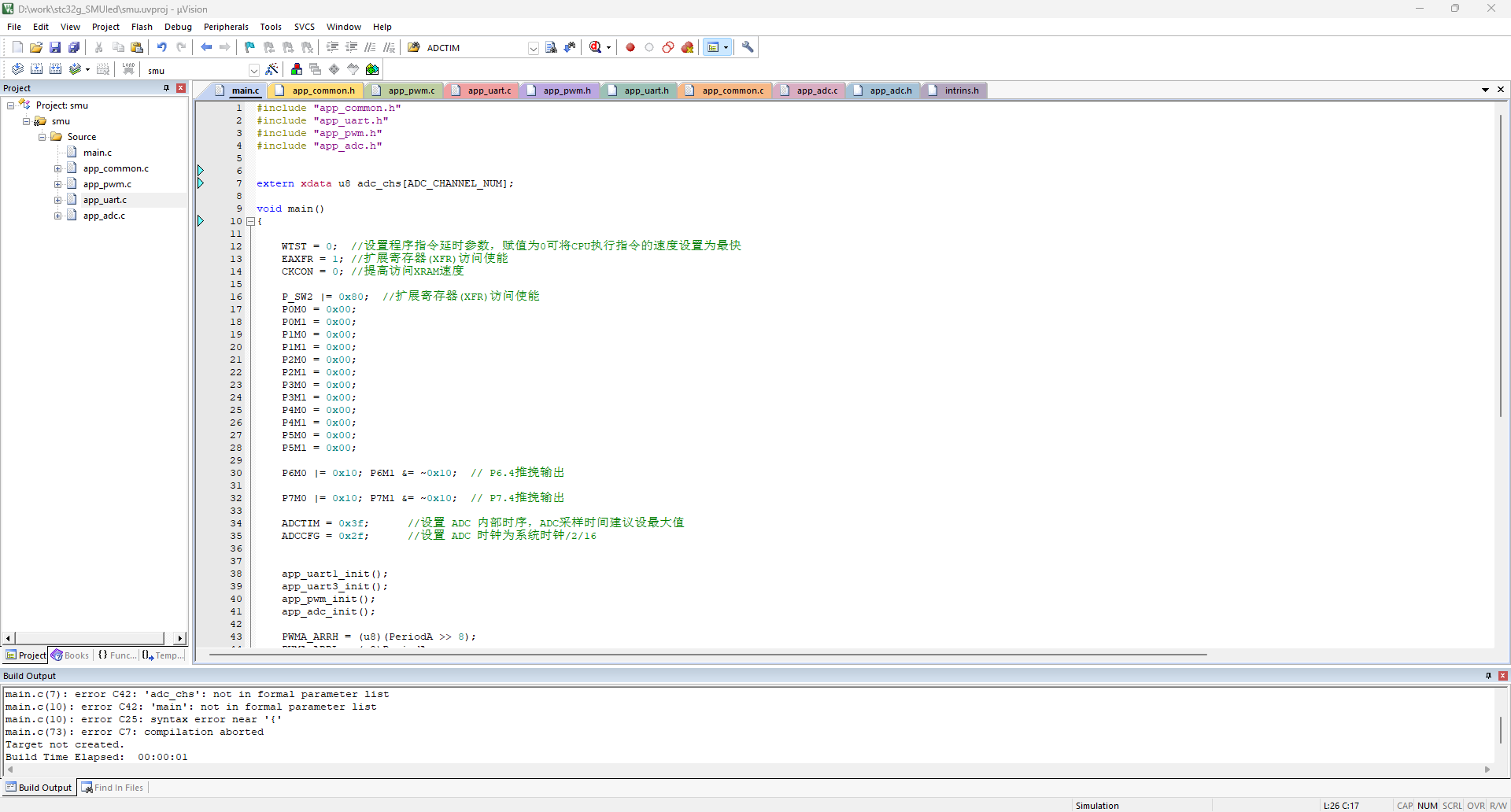Undo the last edit

pyautogui.click(x=162, y=47)
